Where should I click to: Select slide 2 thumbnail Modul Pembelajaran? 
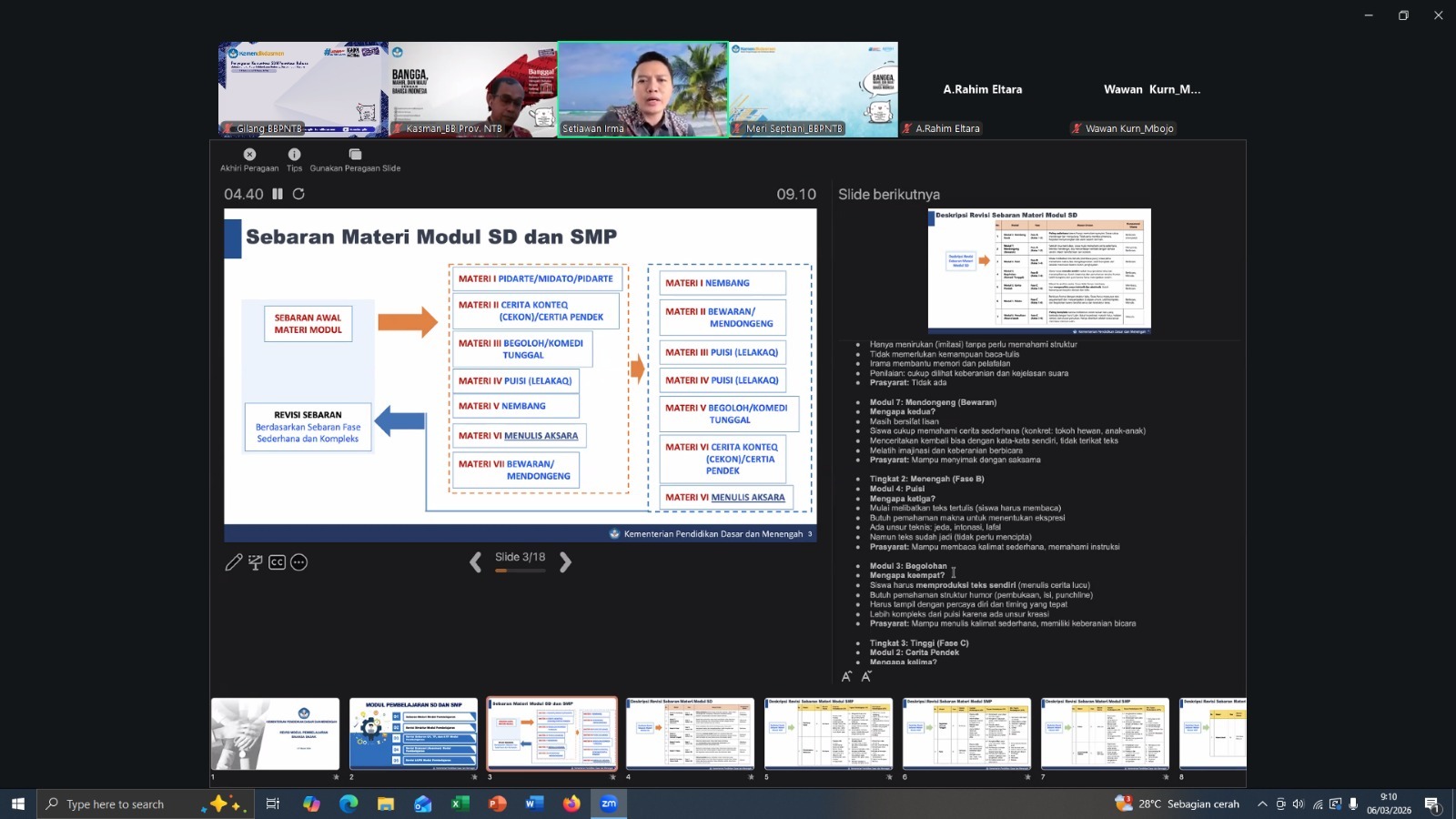413,734
